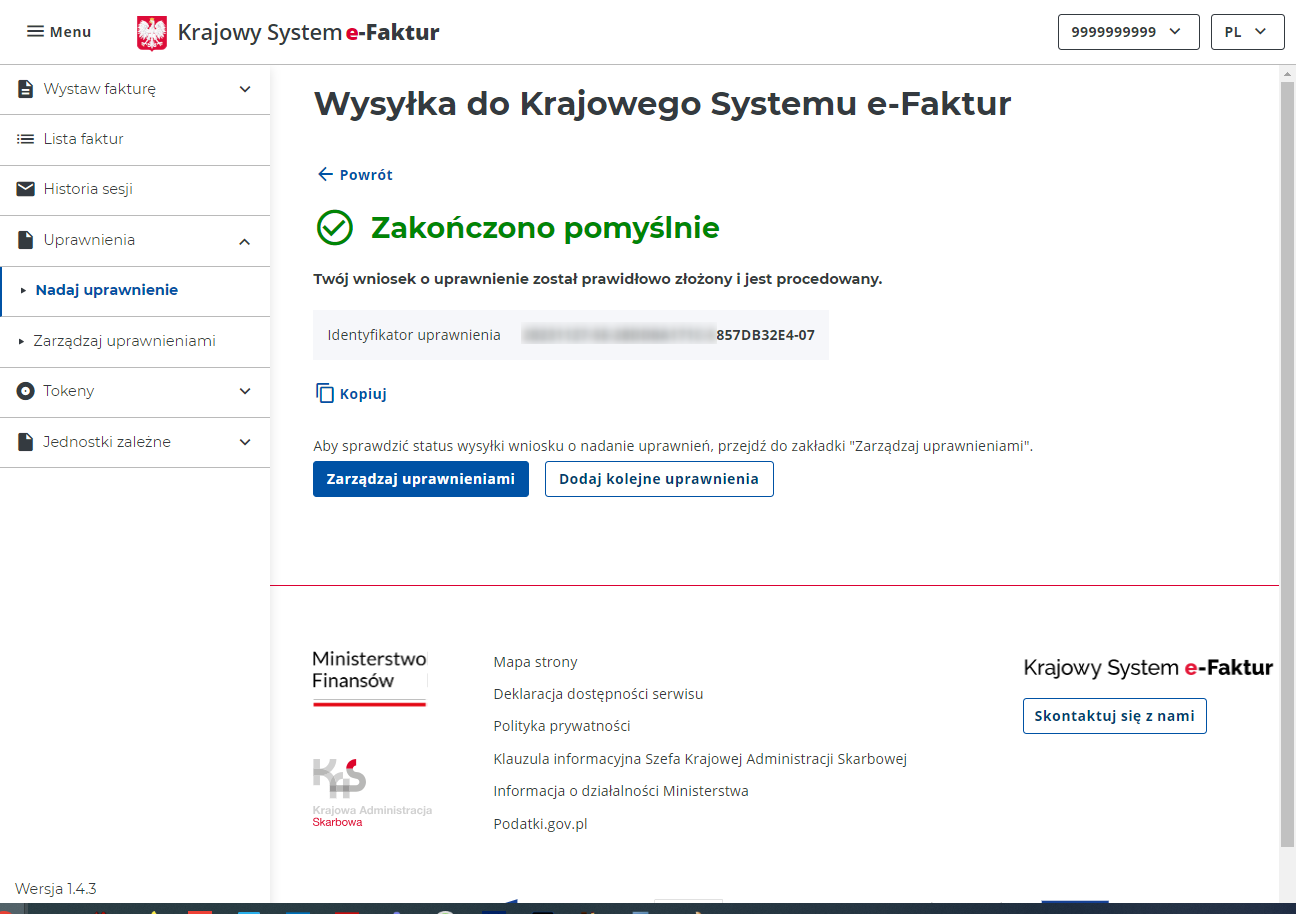Click the footer Krajowy System e-Faktur logo
Image resolution: width=1296 pixels, height=914 pixels.
tap(1148, 668)
